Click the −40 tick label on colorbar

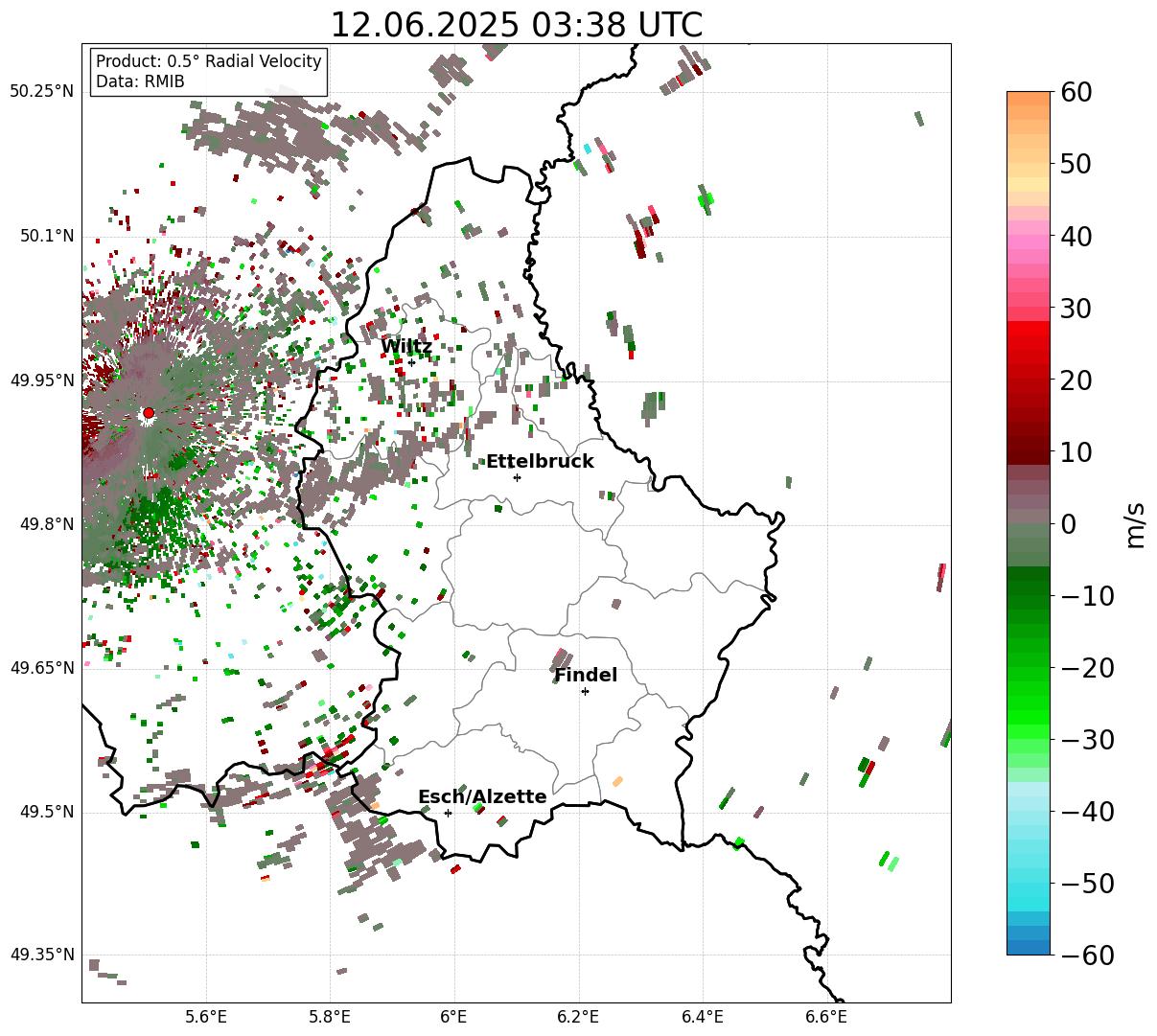pyautogui.click(x=1088, y=812)
